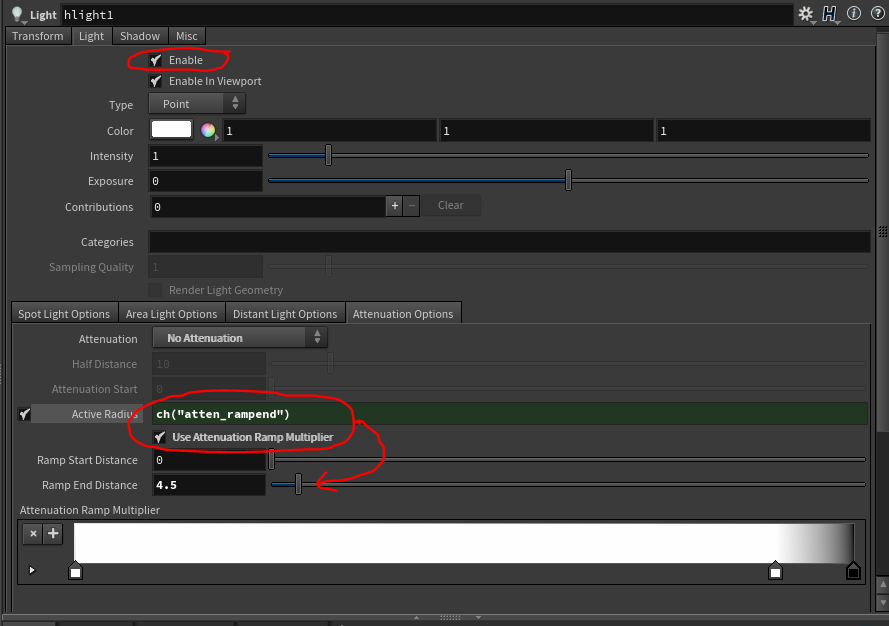Open the Spot Light Options tab
The image size is (889, 626).
64,314
